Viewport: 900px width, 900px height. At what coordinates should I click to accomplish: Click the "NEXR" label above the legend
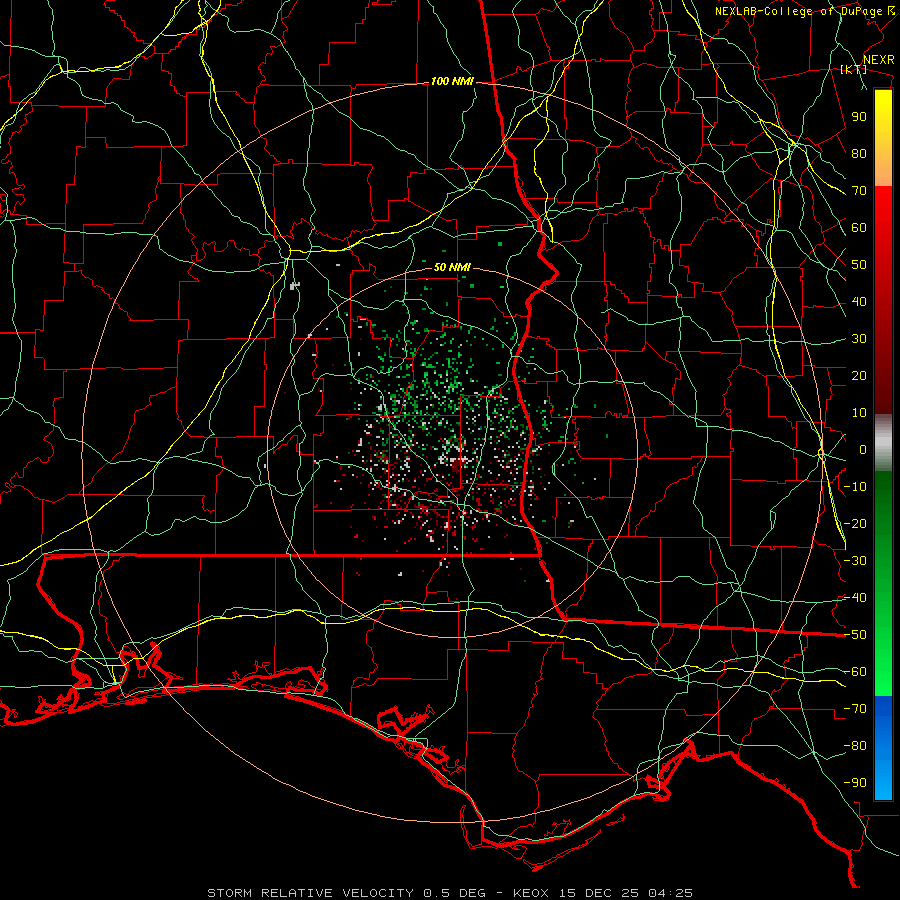tap(879, 60)
